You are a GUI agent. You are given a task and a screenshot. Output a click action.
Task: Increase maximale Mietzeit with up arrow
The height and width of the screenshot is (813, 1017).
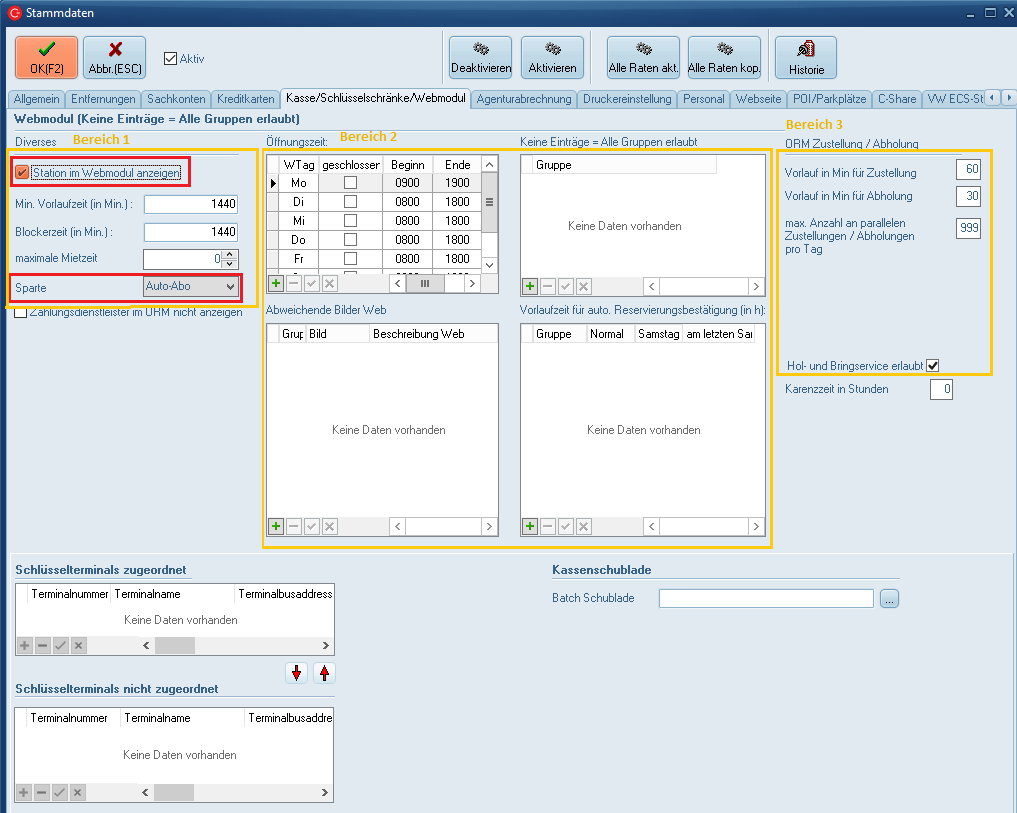pyautogui.click(x=230, y=255)
